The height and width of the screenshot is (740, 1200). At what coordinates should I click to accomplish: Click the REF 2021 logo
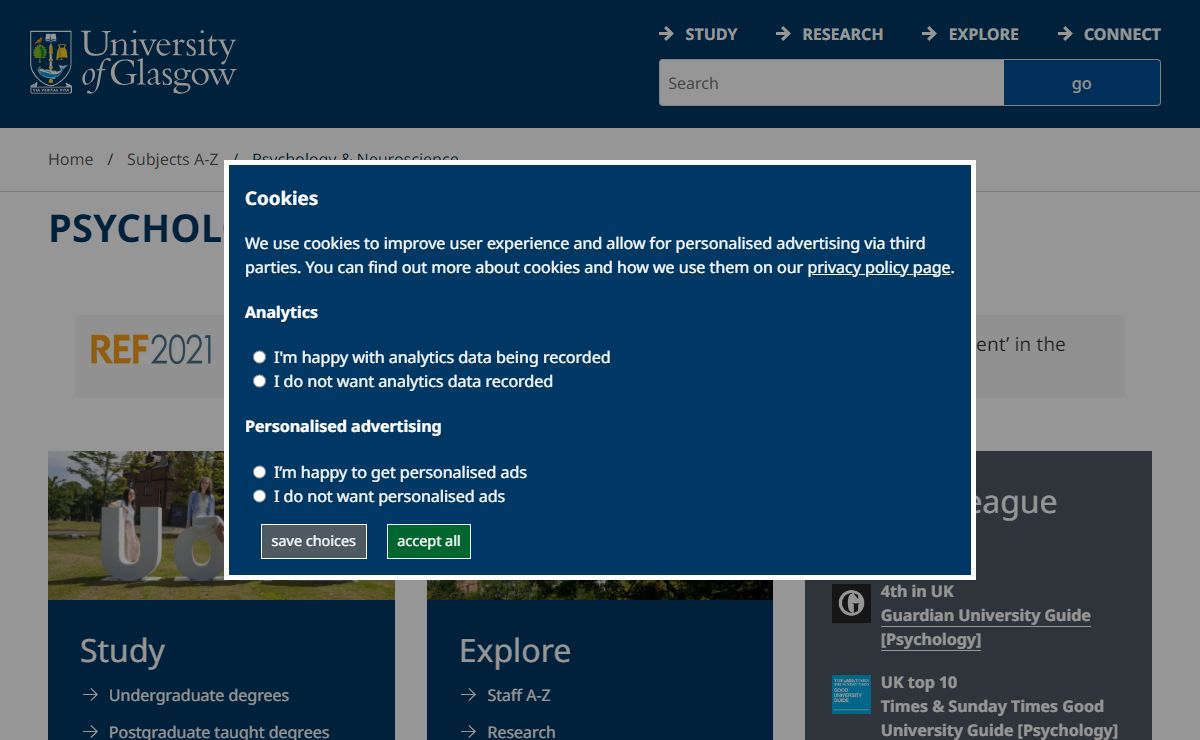click(151, 350)
